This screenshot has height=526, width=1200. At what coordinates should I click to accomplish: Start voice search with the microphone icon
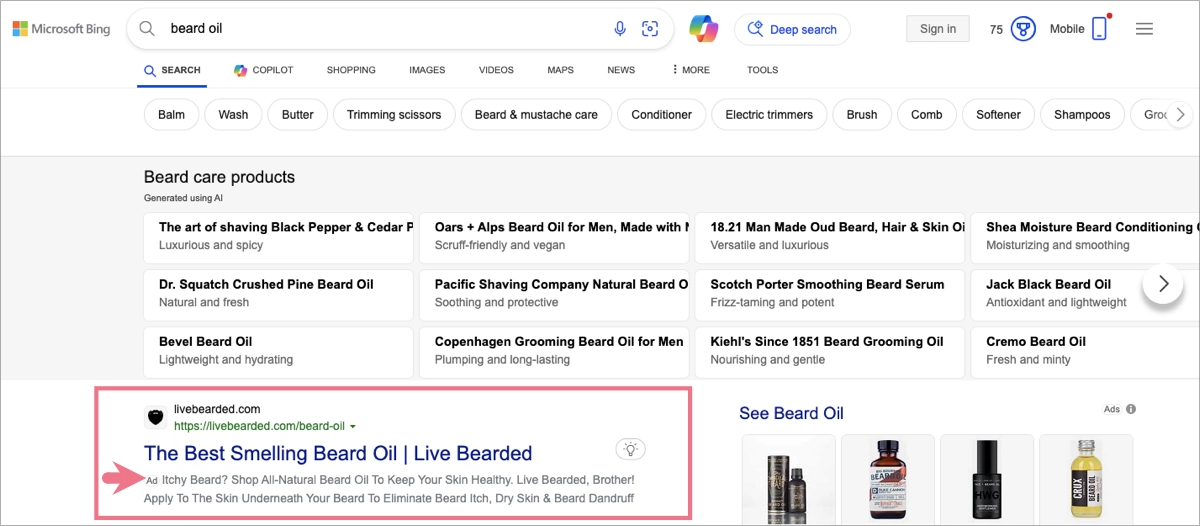coord(620,29)
